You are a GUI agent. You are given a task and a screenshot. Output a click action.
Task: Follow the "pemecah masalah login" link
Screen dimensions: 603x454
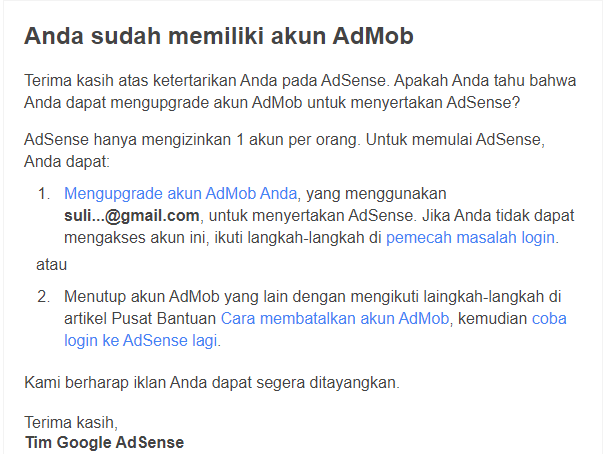point(470,238)
